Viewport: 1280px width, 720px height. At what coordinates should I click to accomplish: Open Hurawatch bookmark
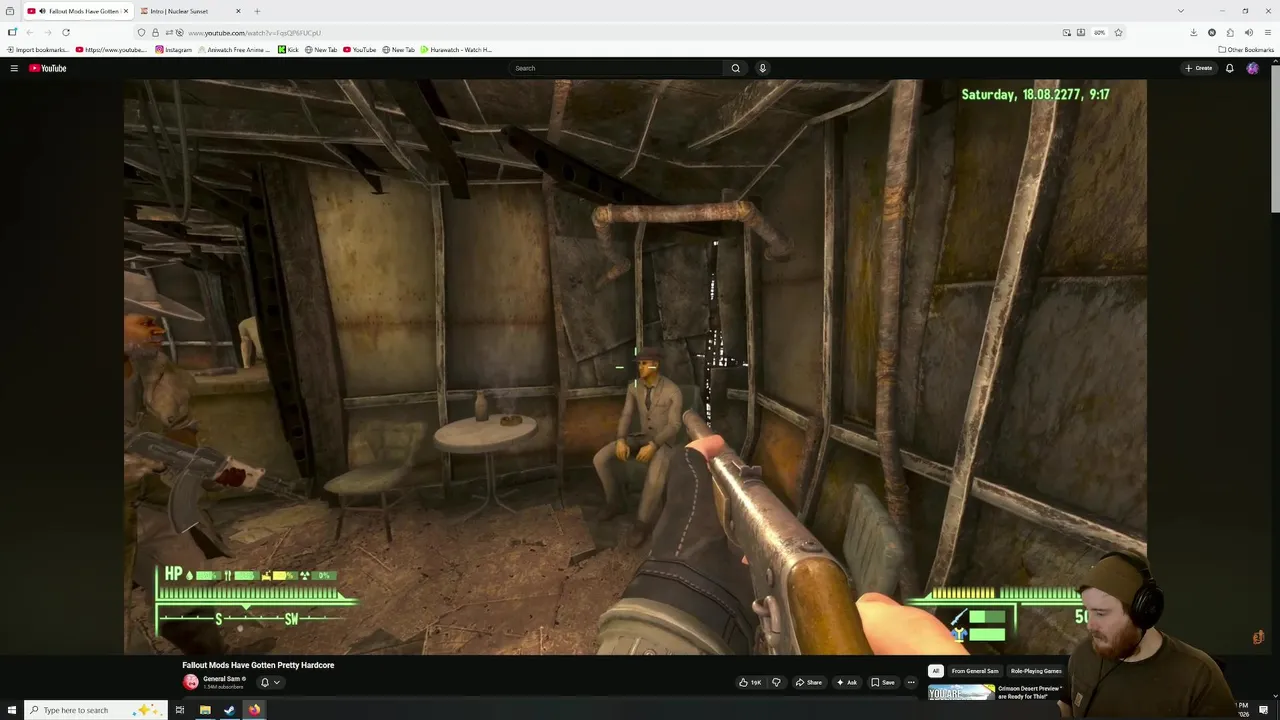pos(456,49)
